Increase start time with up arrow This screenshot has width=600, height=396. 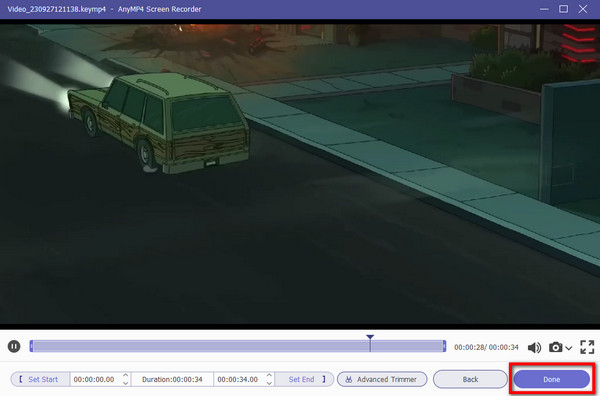126,375
